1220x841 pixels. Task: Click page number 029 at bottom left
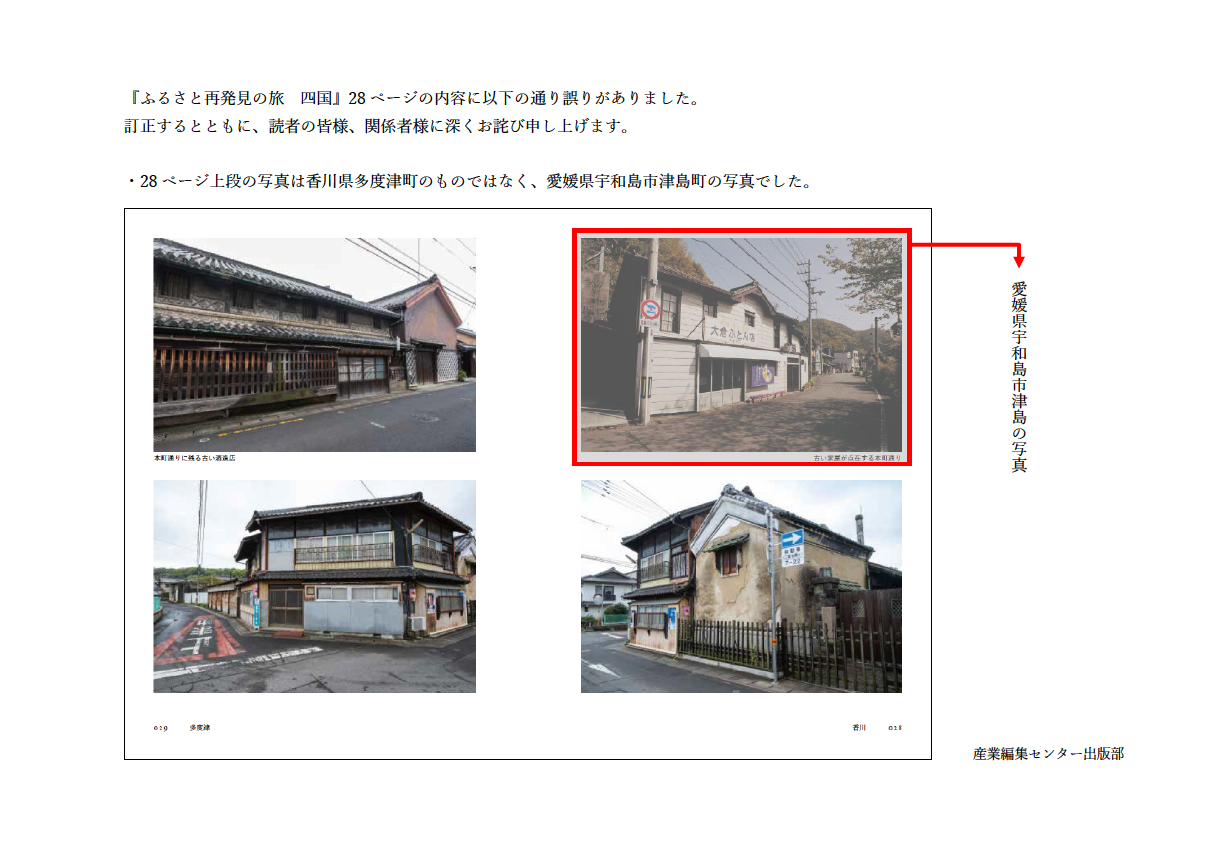point(160,728)
